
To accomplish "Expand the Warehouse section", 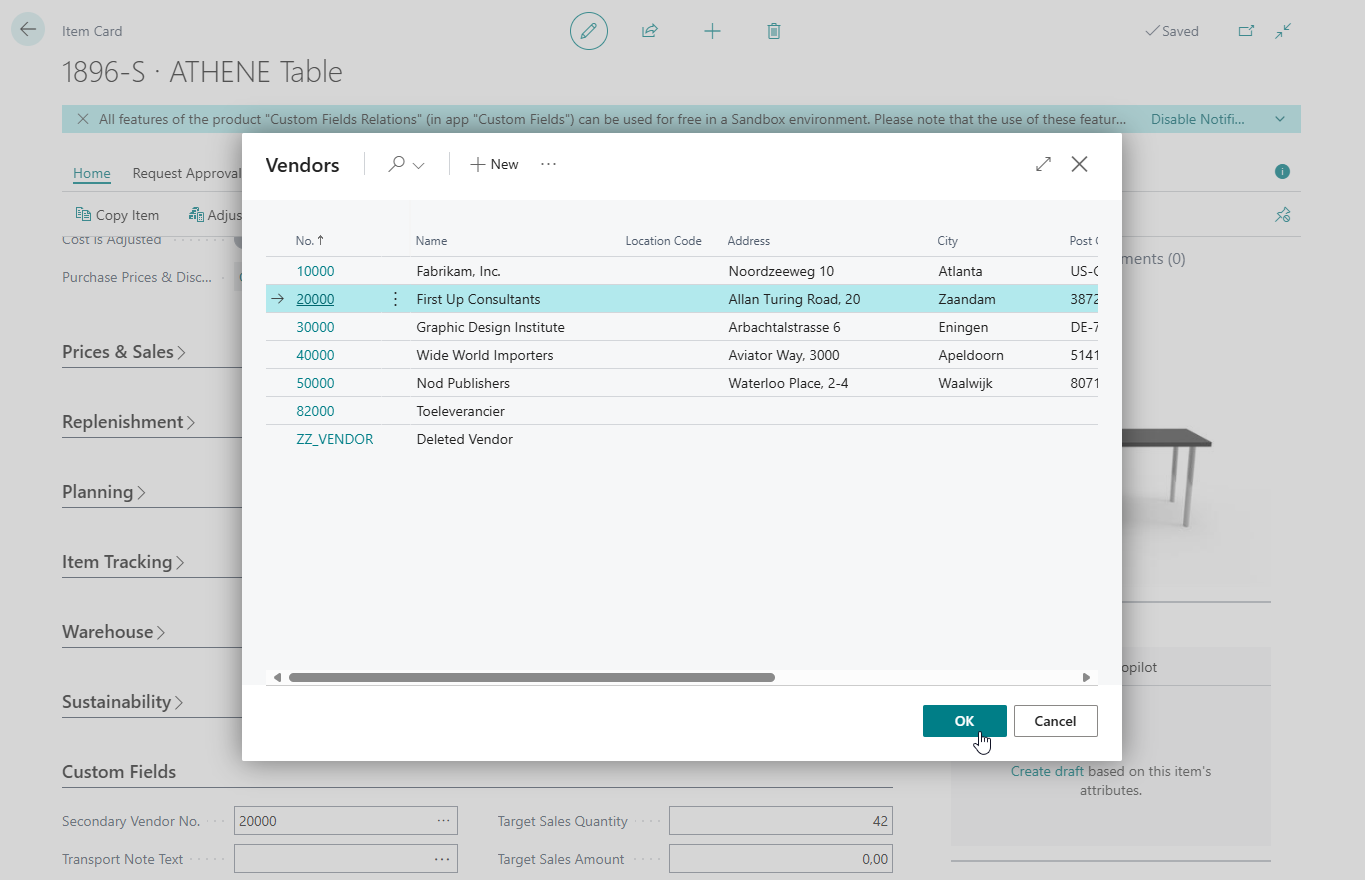I will 113,632.
